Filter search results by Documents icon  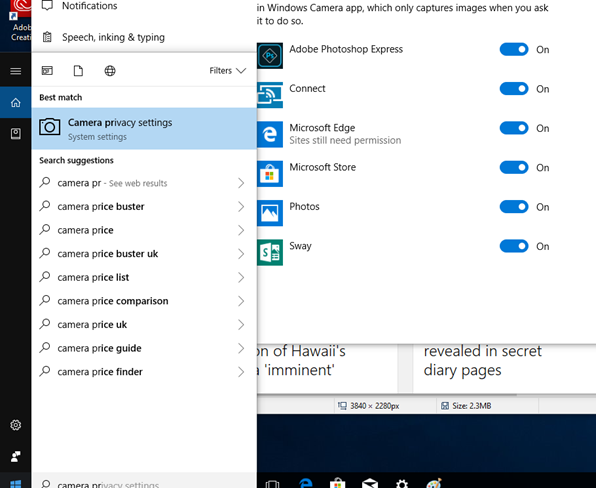(78, 71)
